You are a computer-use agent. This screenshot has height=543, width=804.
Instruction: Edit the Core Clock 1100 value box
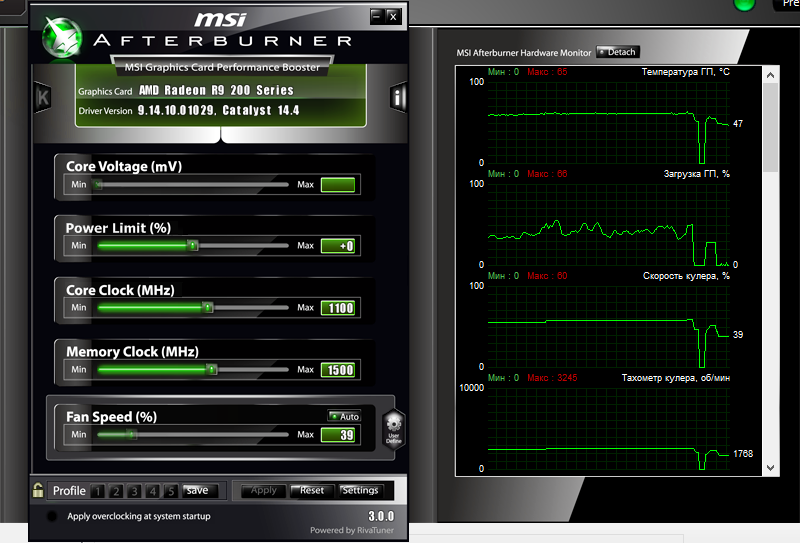click(x=338, y=308)
